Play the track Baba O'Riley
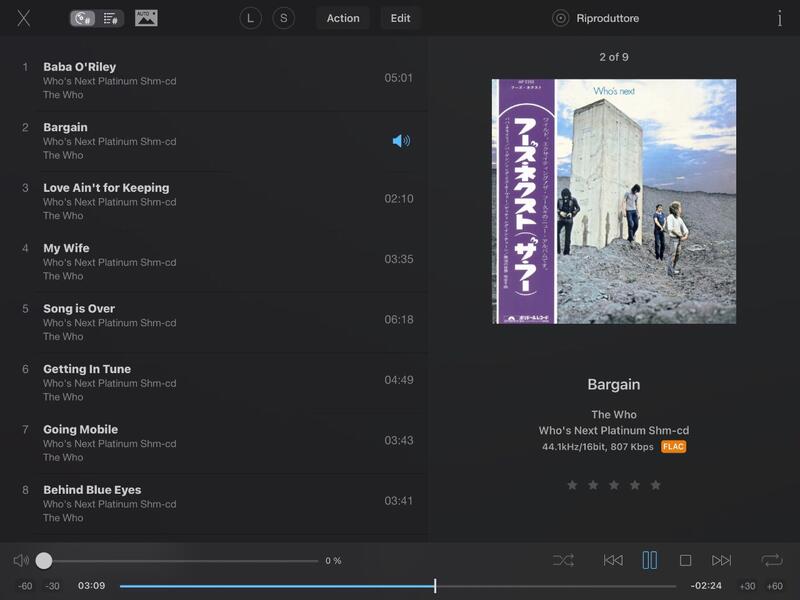This screenshot has width=800, height=600. (80, 67)
